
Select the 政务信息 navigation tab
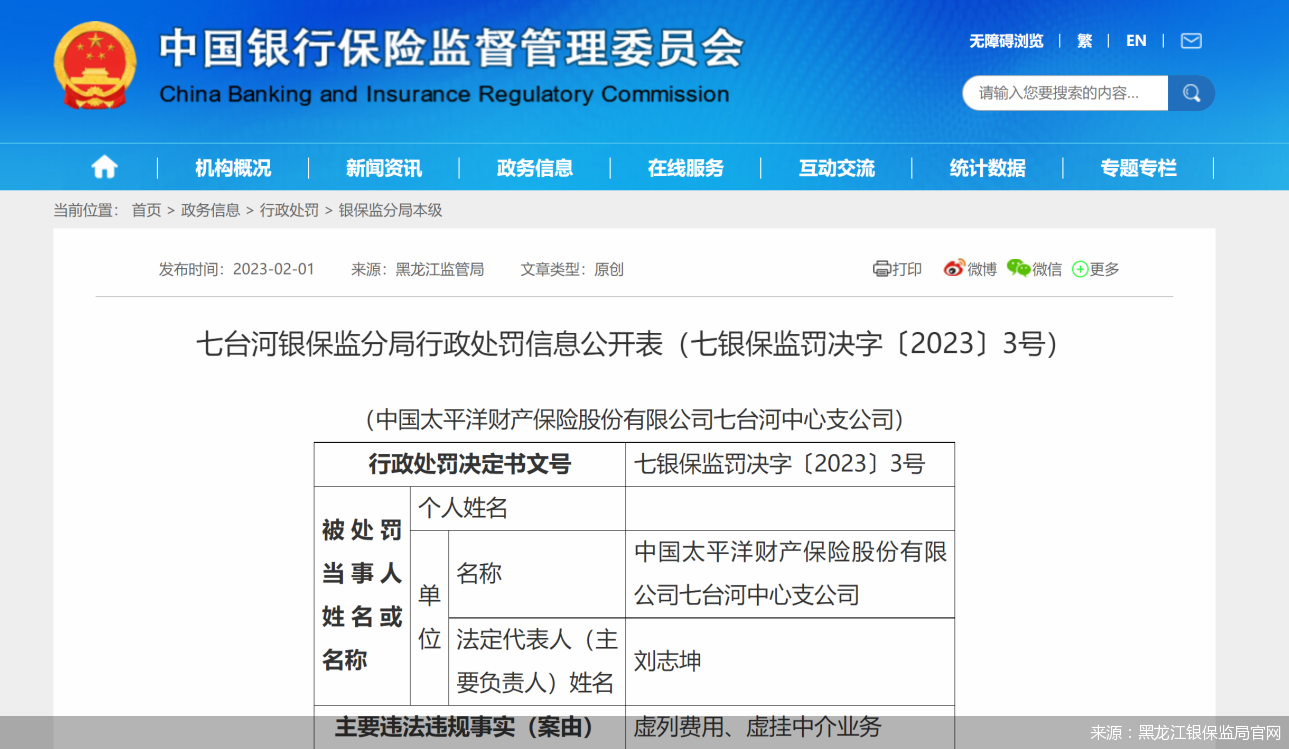[535, 167]
